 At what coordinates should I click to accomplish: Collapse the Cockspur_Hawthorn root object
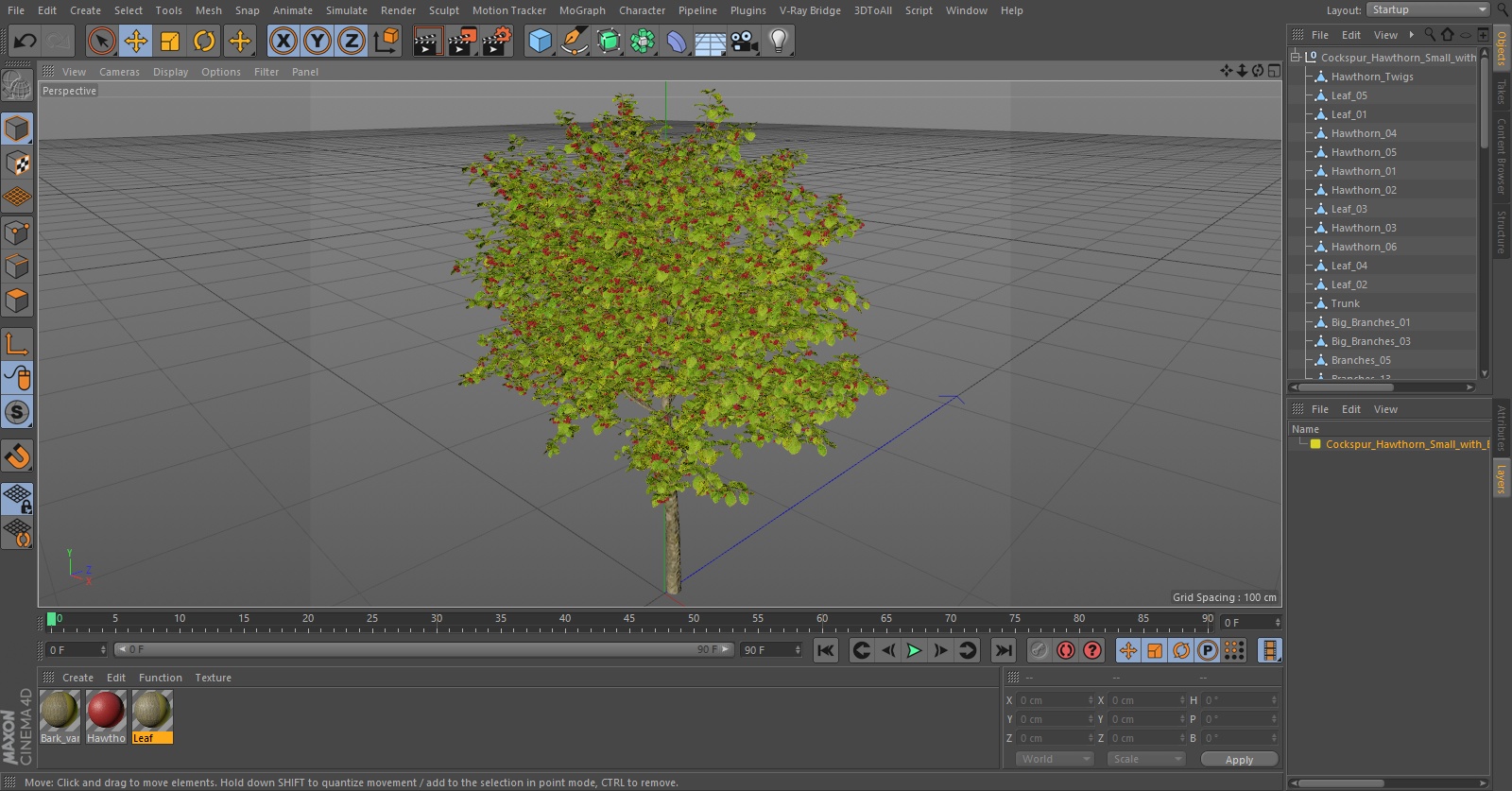(1297, 57)
